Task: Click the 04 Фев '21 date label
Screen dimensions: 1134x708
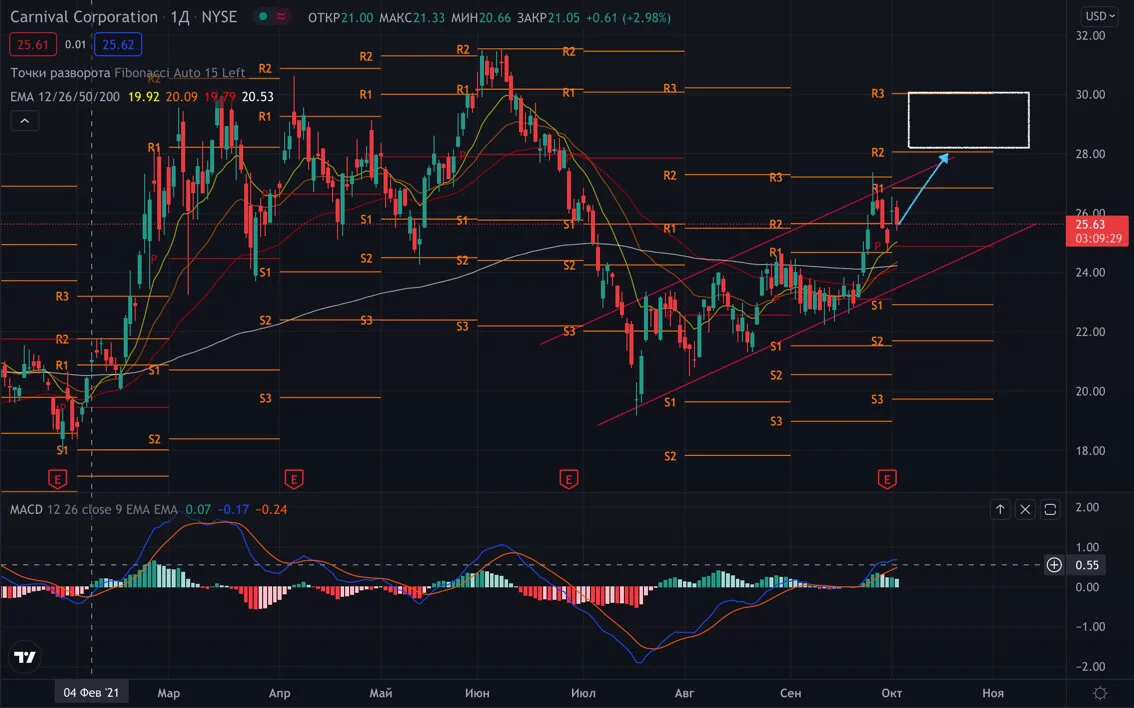Action: (91, 693)
